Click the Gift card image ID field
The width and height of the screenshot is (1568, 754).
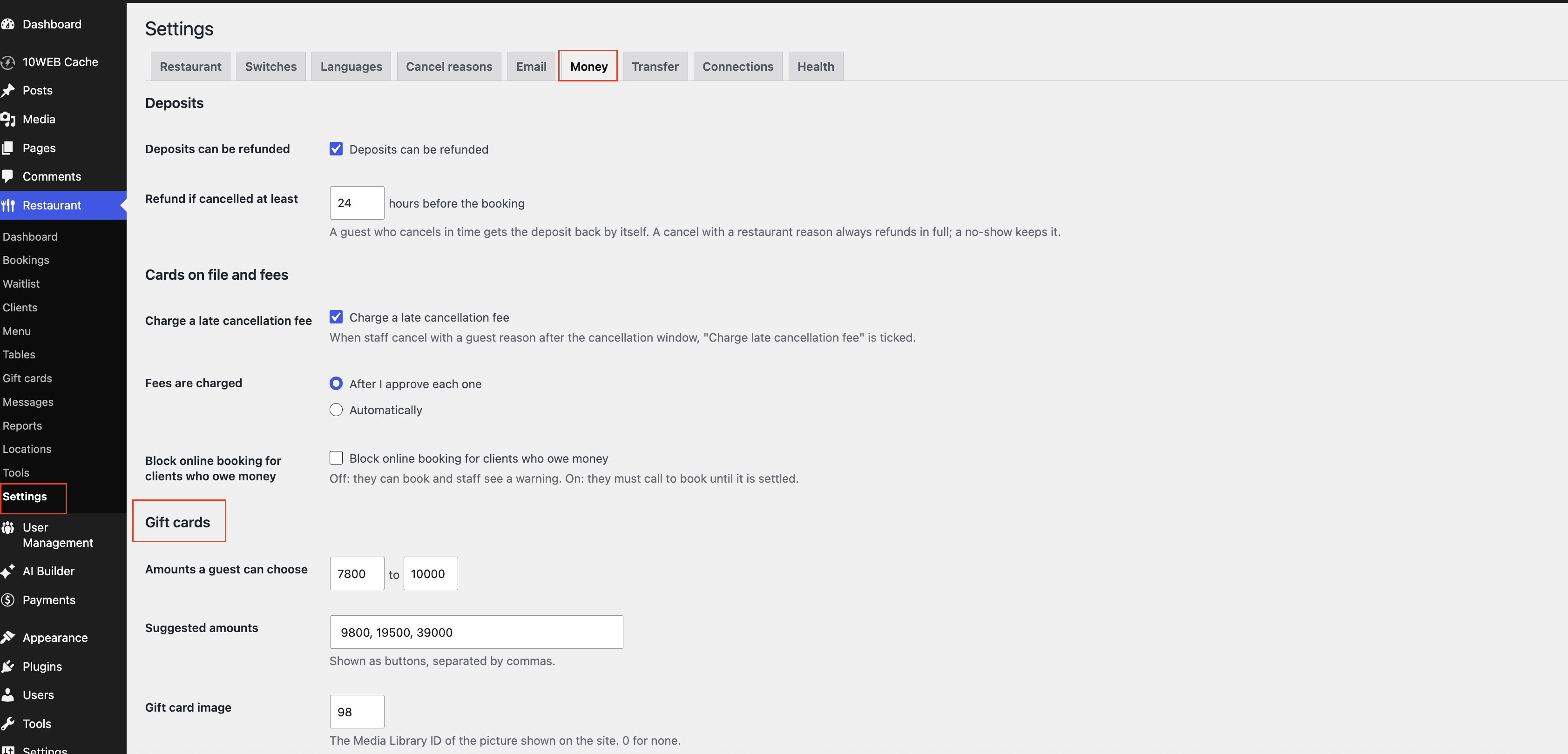pos(357,711)
